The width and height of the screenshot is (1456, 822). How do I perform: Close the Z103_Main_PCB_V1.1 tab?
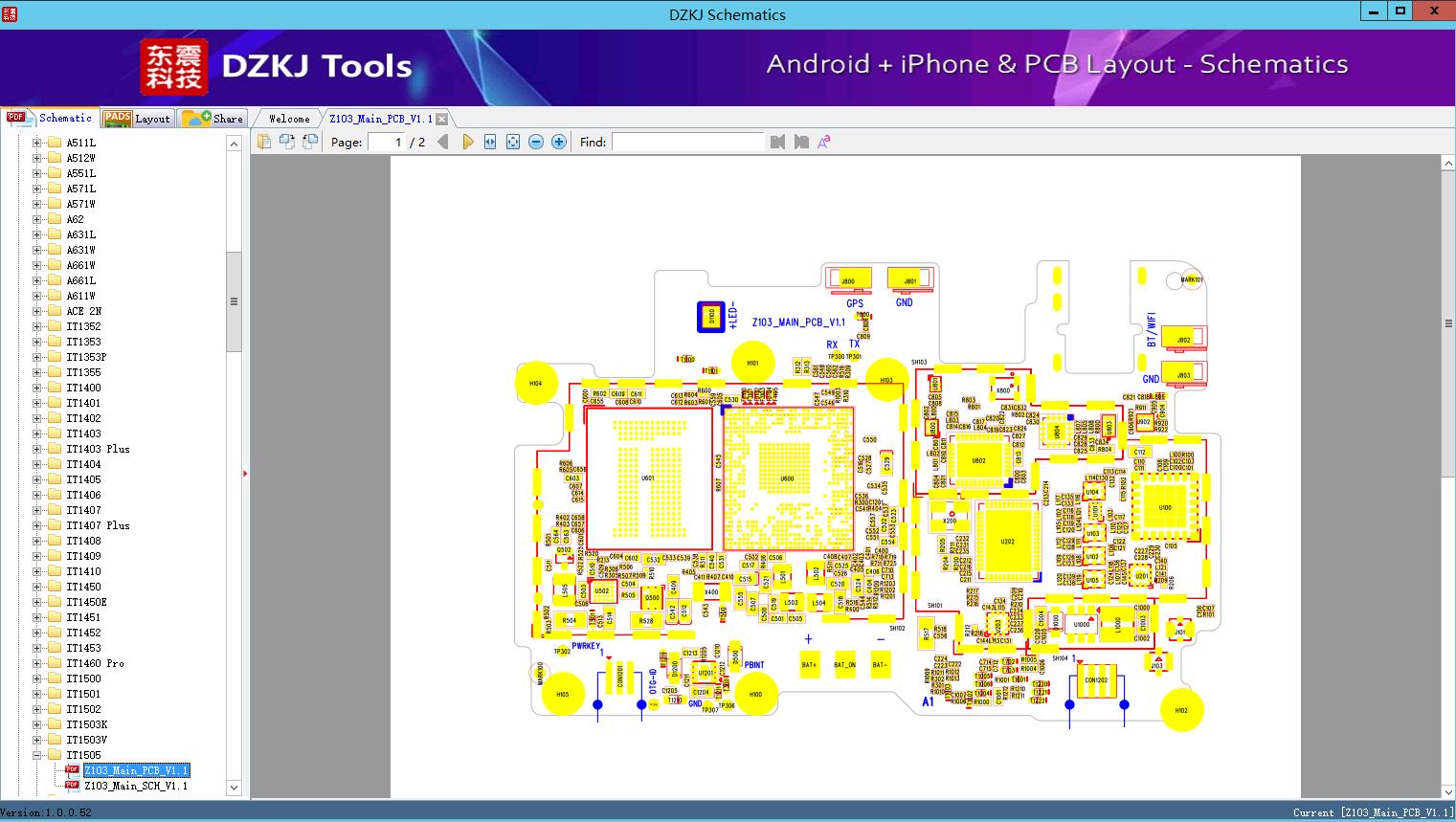coord(441,120)
